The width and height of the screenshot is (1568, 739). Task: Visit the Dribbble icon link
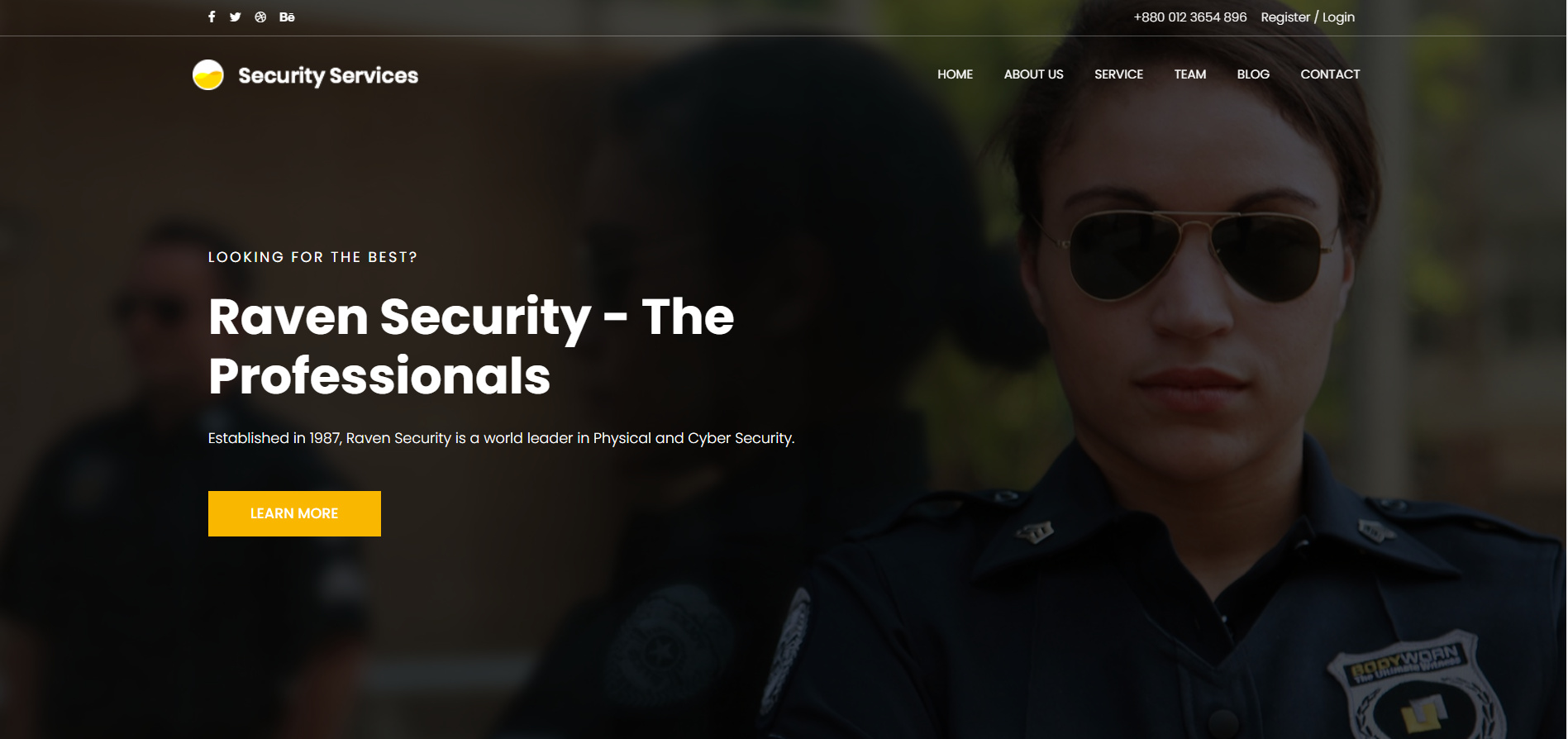[260, 17]
